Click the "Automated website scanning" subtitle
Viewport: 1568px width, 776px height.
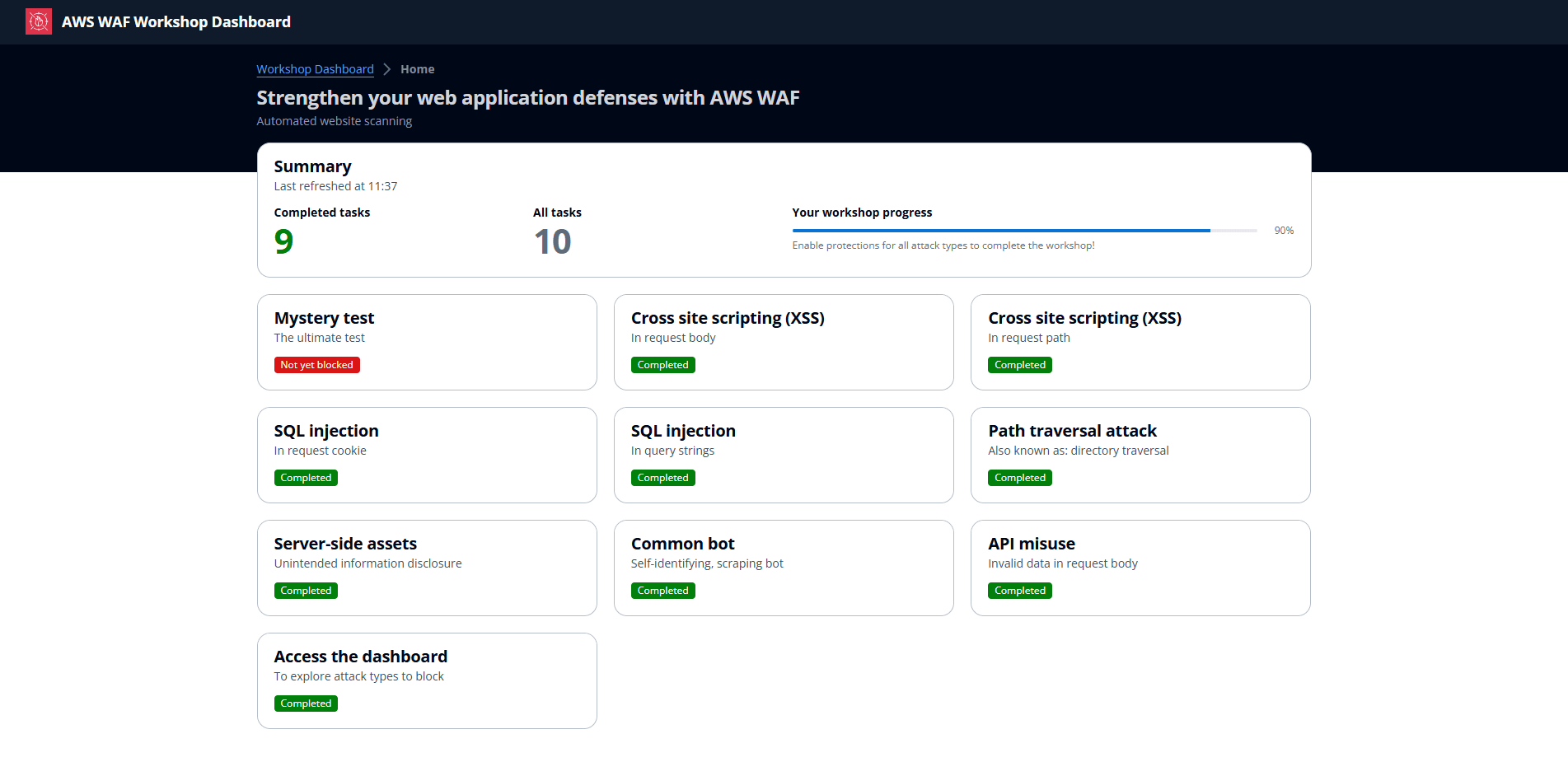coord(335,121)
